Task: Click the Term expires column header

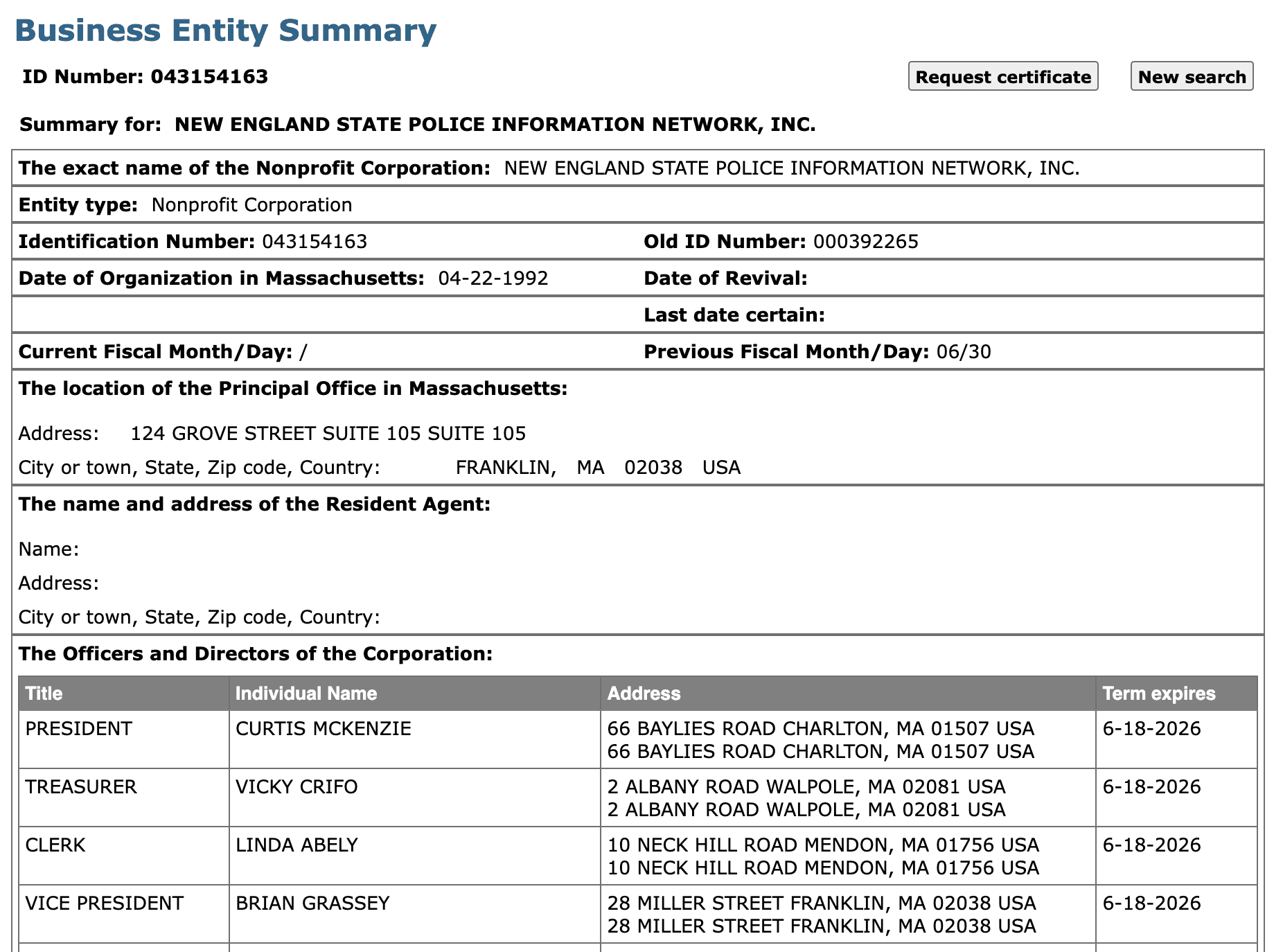Action: [1156, 693]
